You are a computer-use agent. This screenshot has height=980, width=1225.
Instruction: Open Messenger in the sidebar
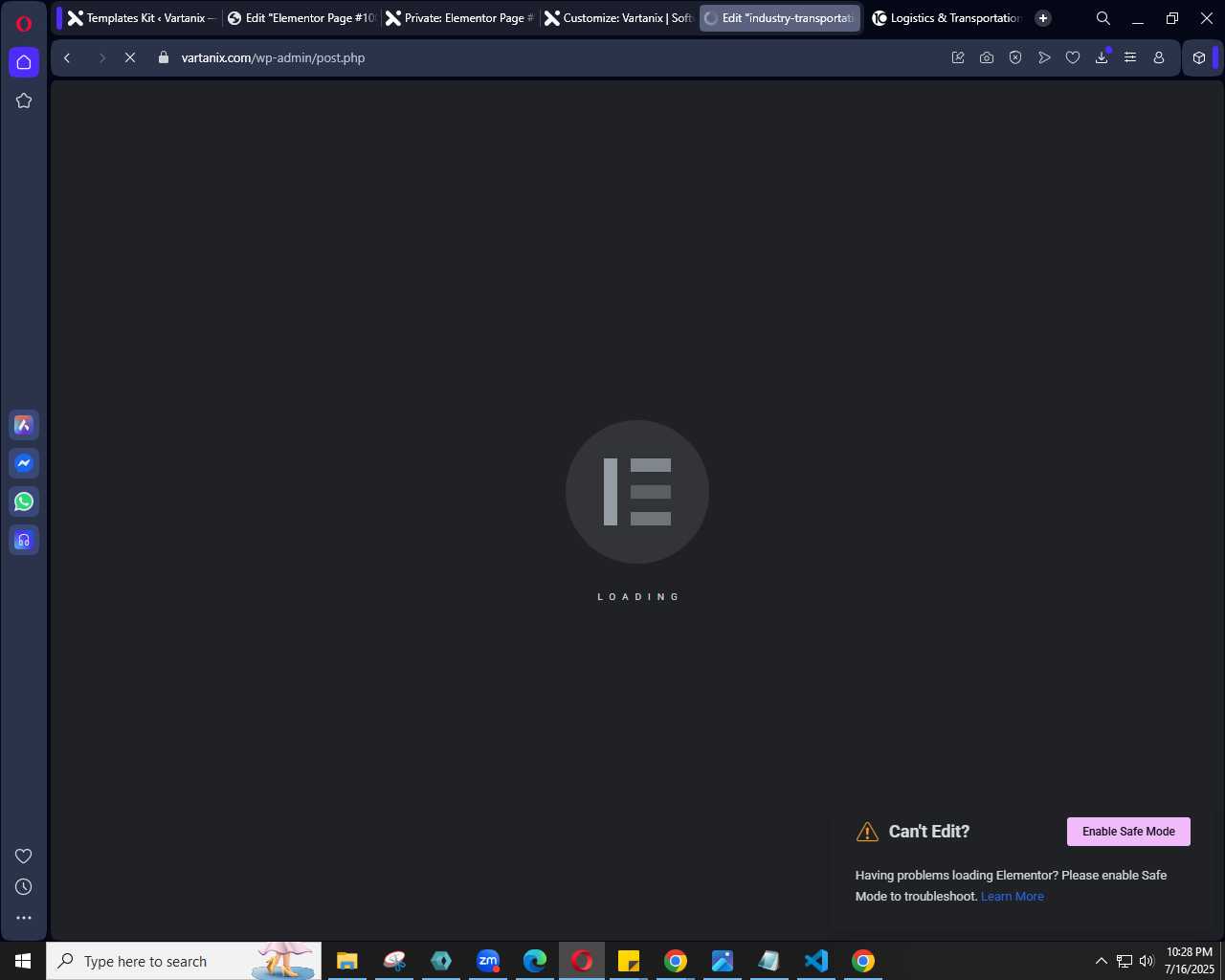24,463
